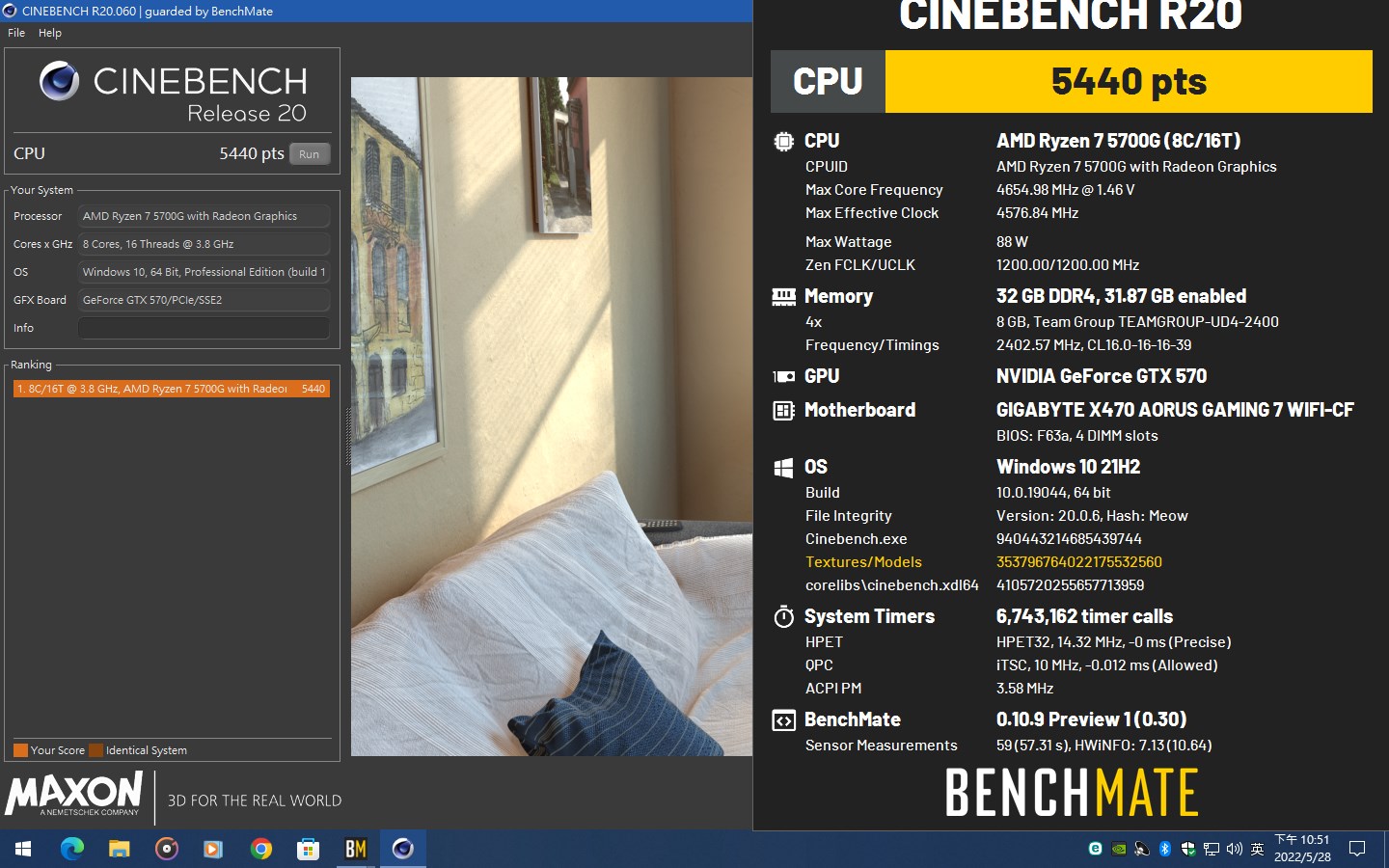Open File Explorer from the taskbar
The image size is (1389, 868).
(119, 849)
